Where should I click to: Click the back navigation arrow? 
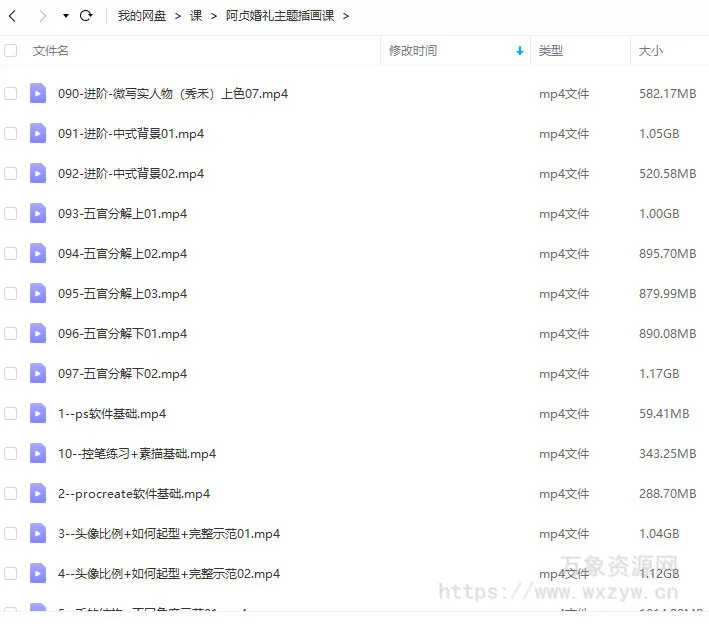(13, 16)
